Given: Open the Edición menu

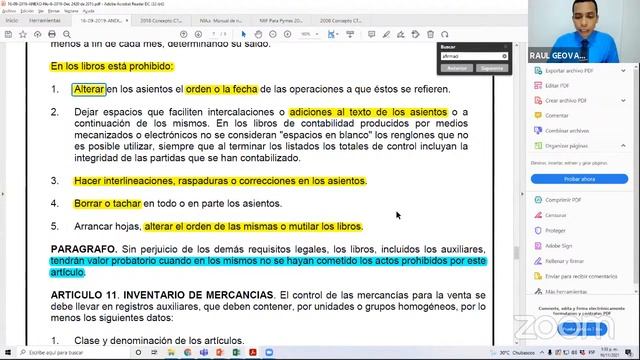Looking at the screenshot, I should point(27,11).
